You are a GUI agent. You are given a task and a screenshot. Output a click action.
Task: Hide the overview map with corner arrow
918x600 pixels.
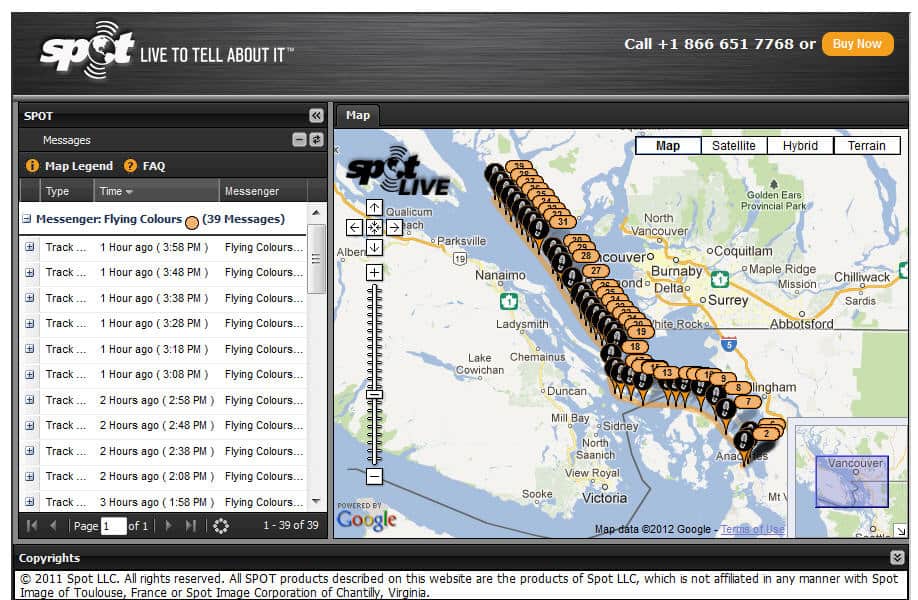pyautogui.click(x=900, y=531)
